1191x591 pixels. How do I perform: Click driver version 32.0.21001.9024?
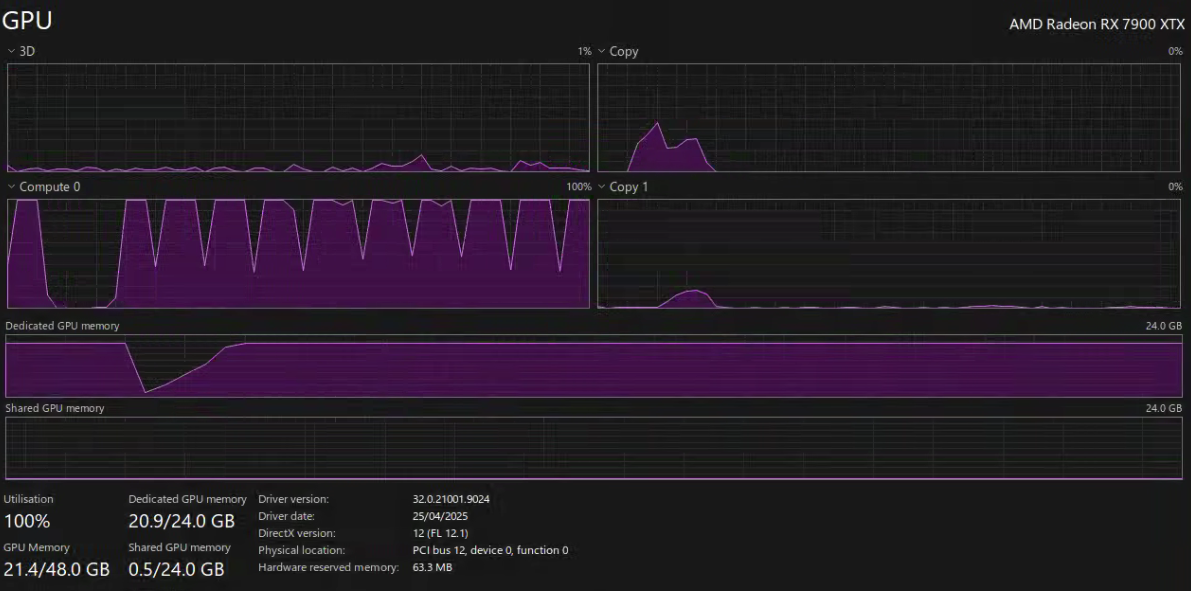451,499
